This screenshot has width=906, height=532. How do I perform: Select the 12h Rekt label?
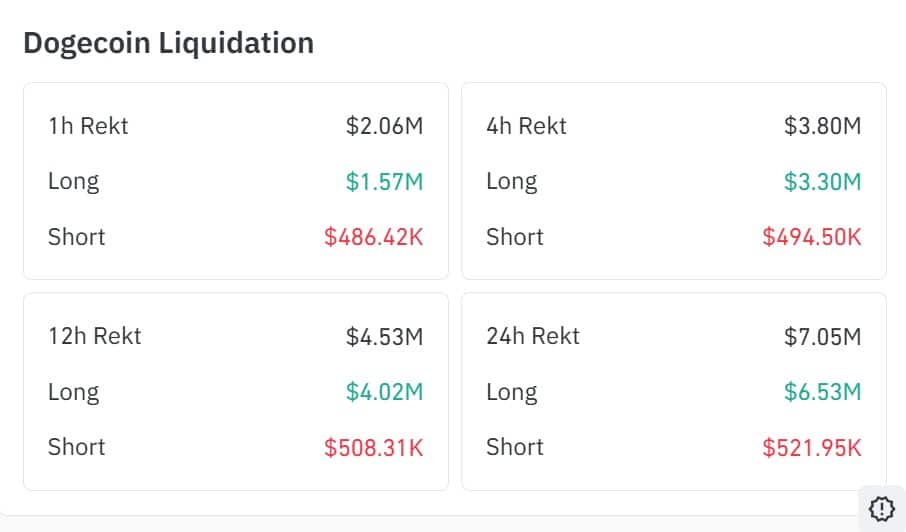(x=94, y=336)
